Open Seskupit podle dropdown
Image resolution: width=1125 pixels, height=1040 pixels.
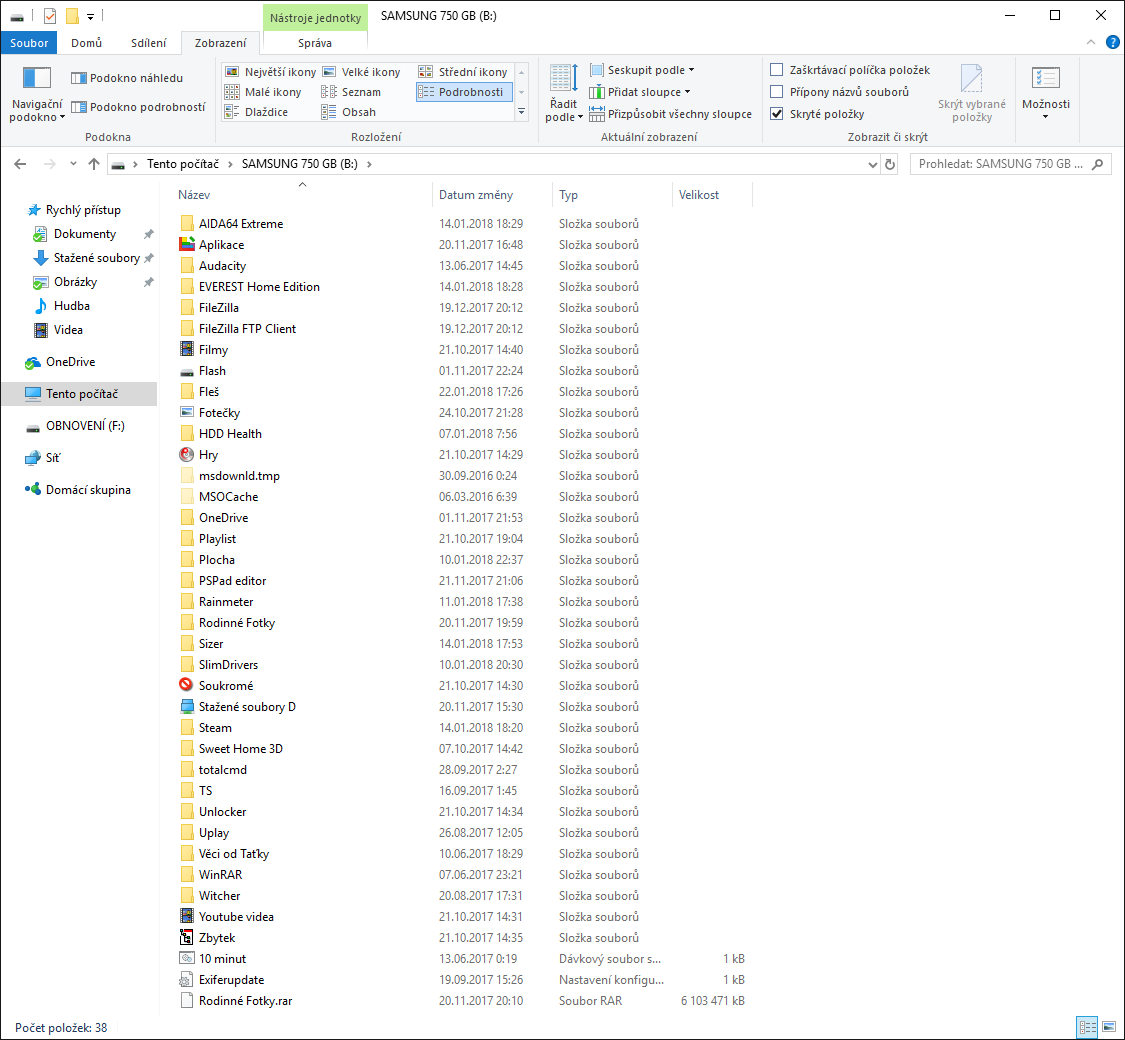pyautogui.click(x=641, y=70)
